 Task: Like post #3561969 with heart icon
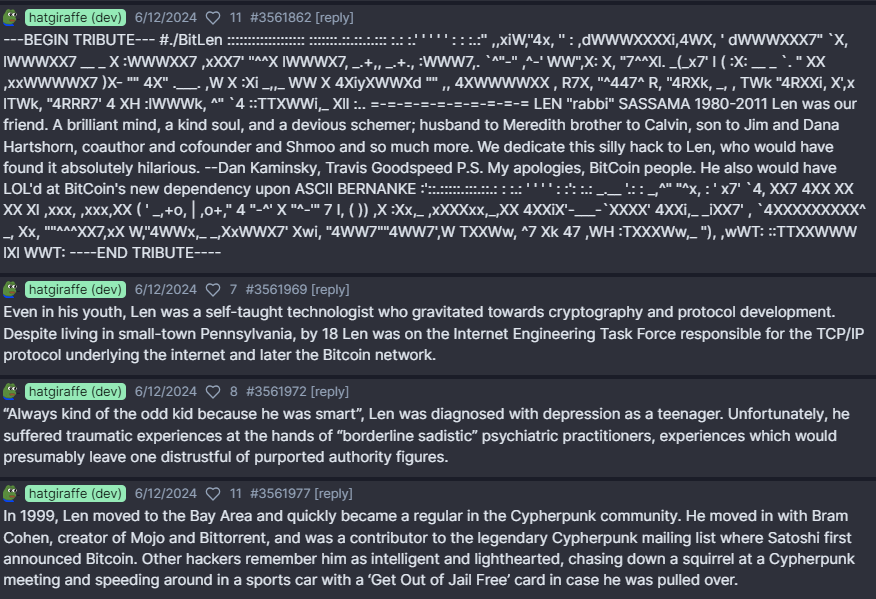pos(213,290)
